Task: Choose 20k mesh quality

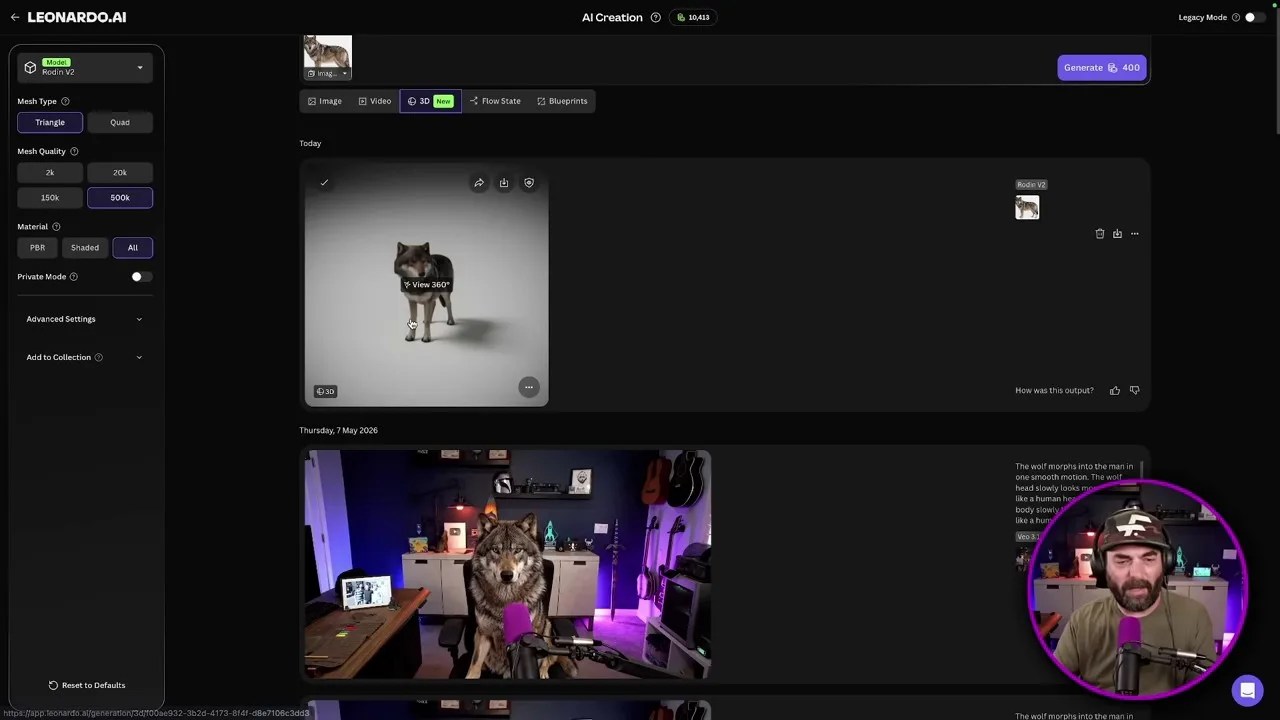Action: pos(120,172)
